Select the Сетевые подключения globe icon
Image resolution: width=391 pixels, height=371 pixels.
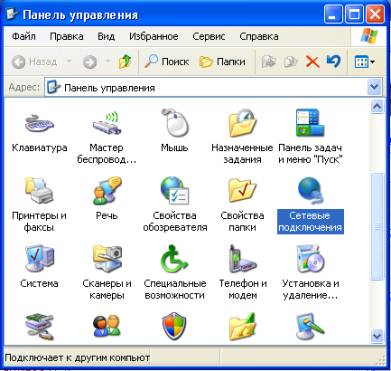pyautogui.click(x=310, y=190)
